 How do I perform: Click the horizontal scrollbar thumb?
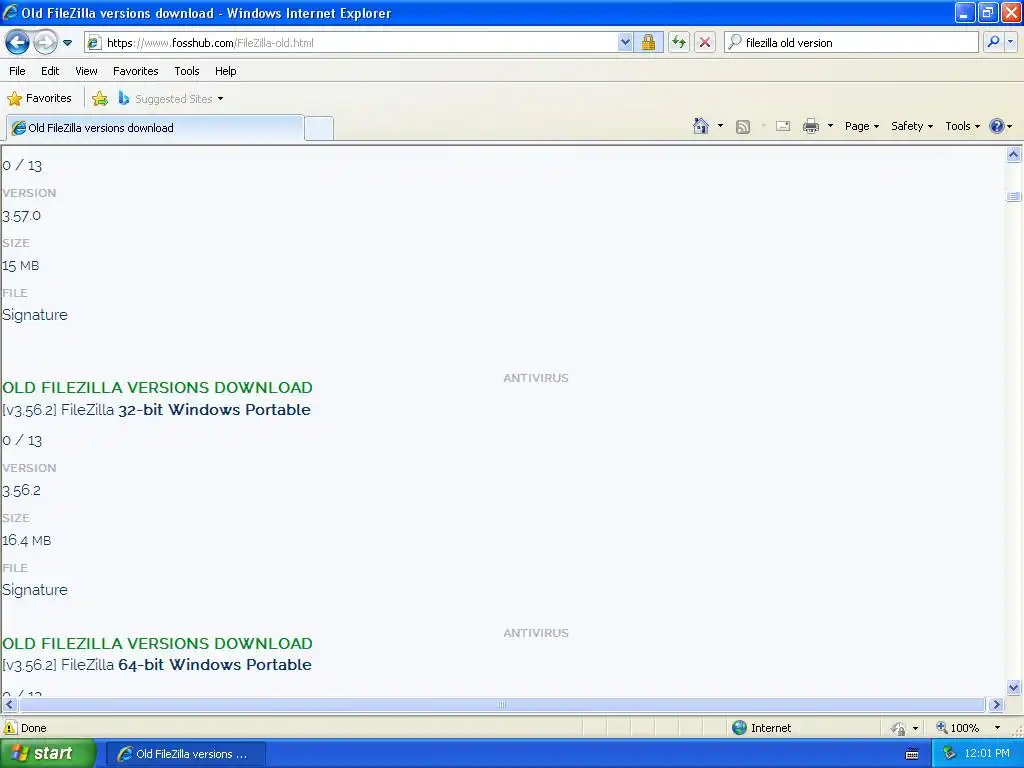502,705
